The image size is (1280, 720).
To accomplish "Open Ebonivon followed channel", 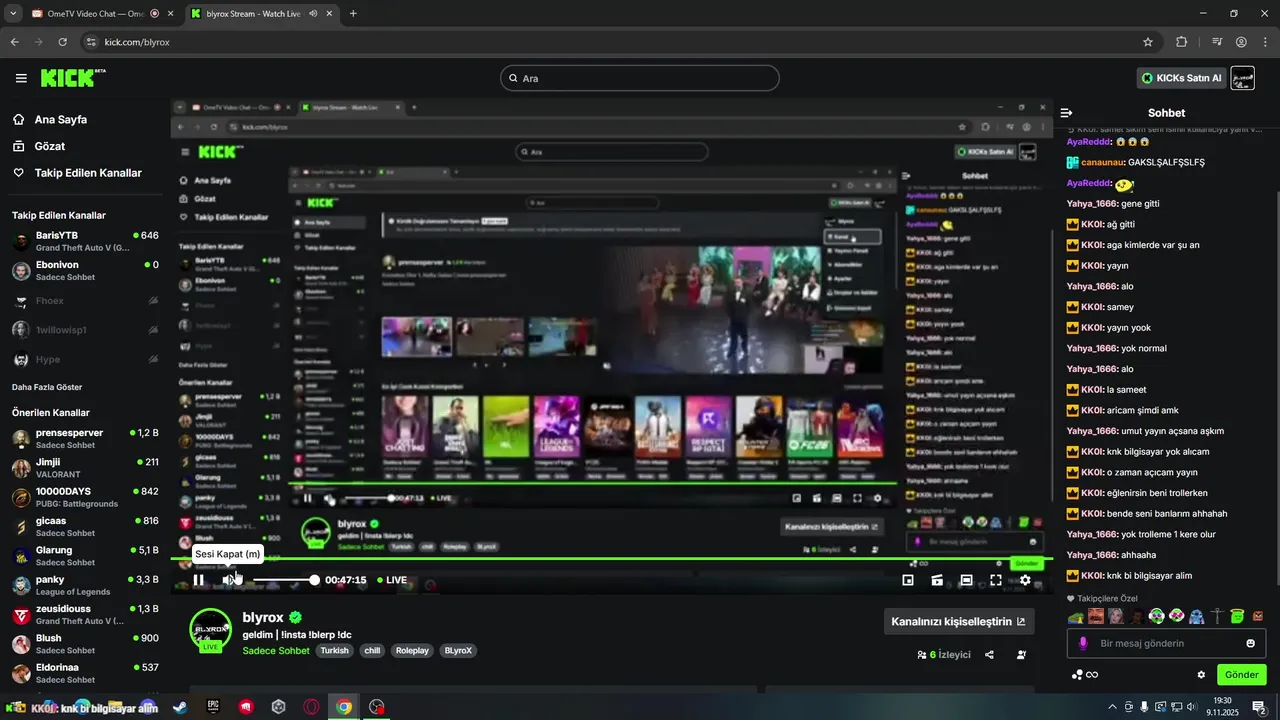I will (x=85, y=270).
